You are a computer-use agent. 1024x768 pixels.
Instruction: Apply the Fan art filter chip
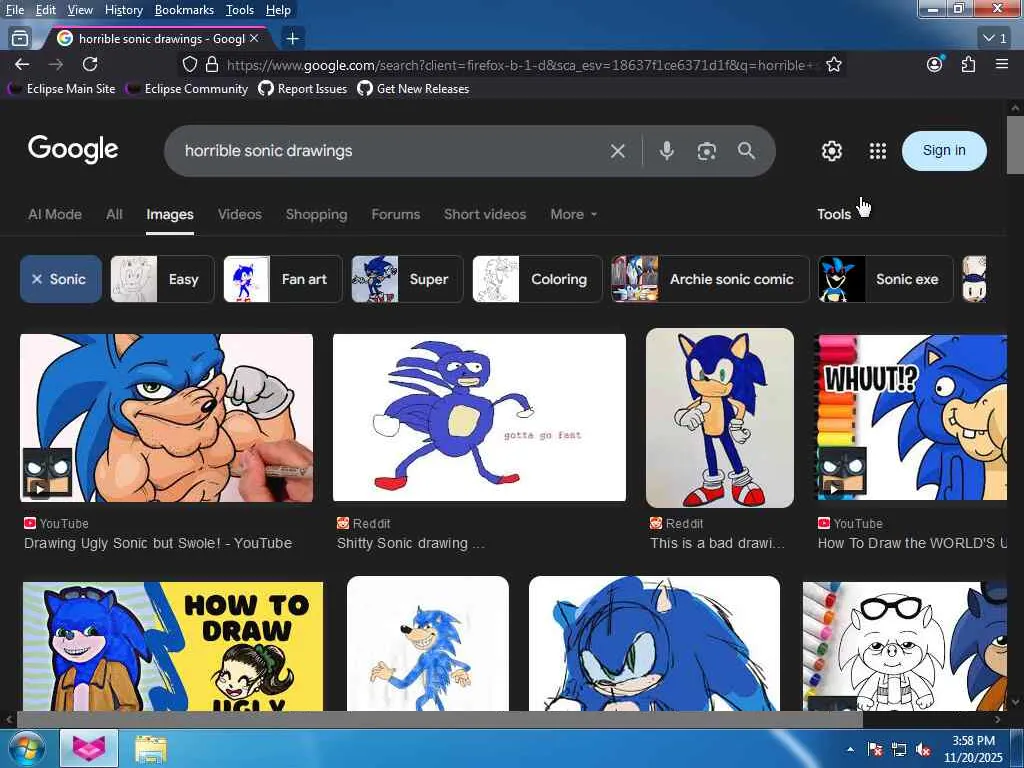coord(283,279)
